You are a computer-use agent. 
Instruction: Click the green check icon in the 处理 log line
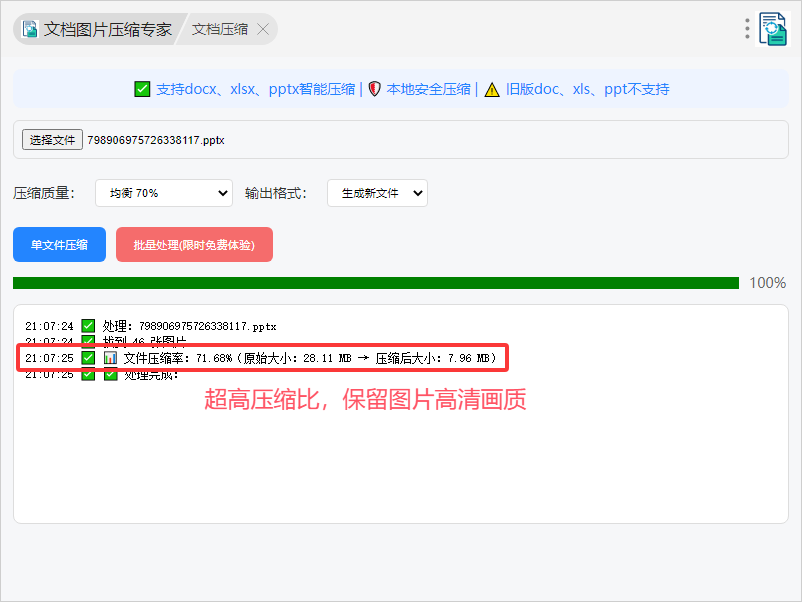click(88, 326)
